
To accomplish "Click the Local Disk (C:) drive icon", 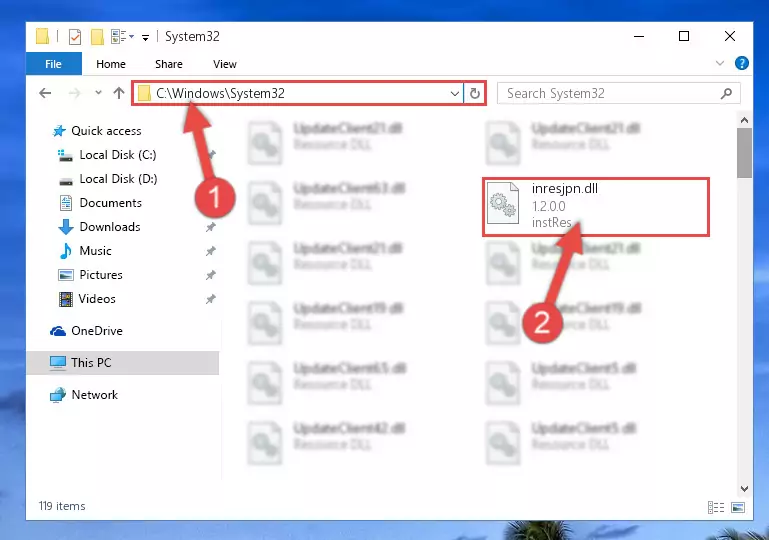I will (65, 155).
